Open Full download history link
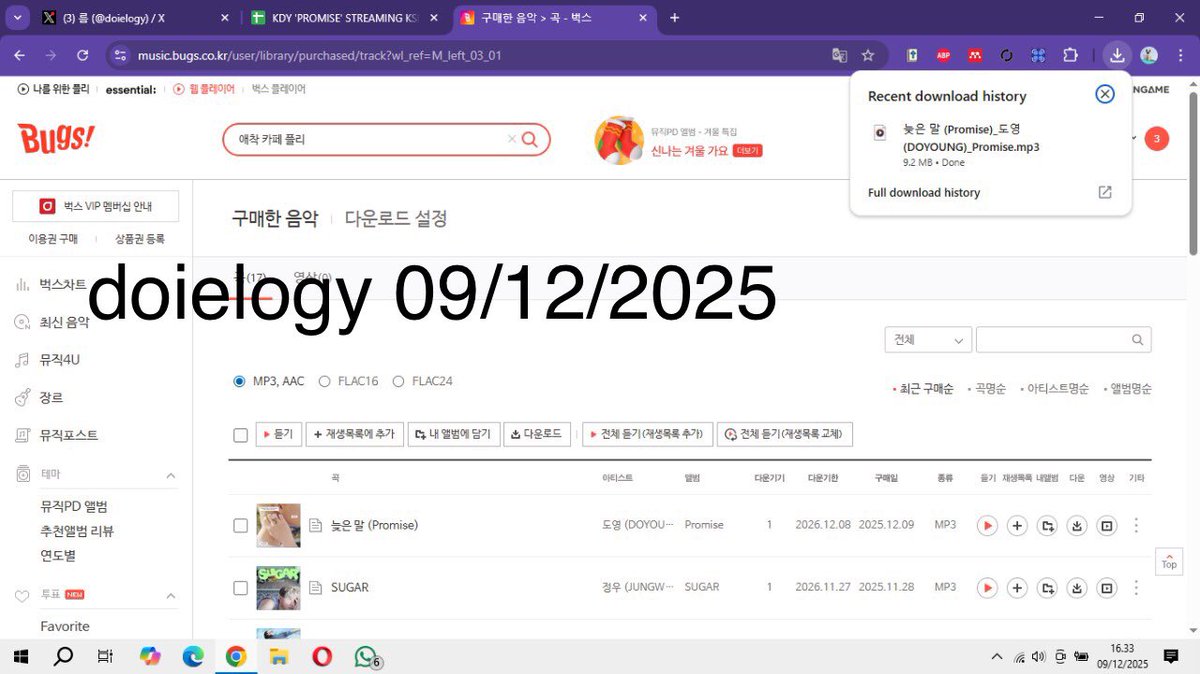The width and height of the screenshot is (1200, 674). click(x=924, y=192)
